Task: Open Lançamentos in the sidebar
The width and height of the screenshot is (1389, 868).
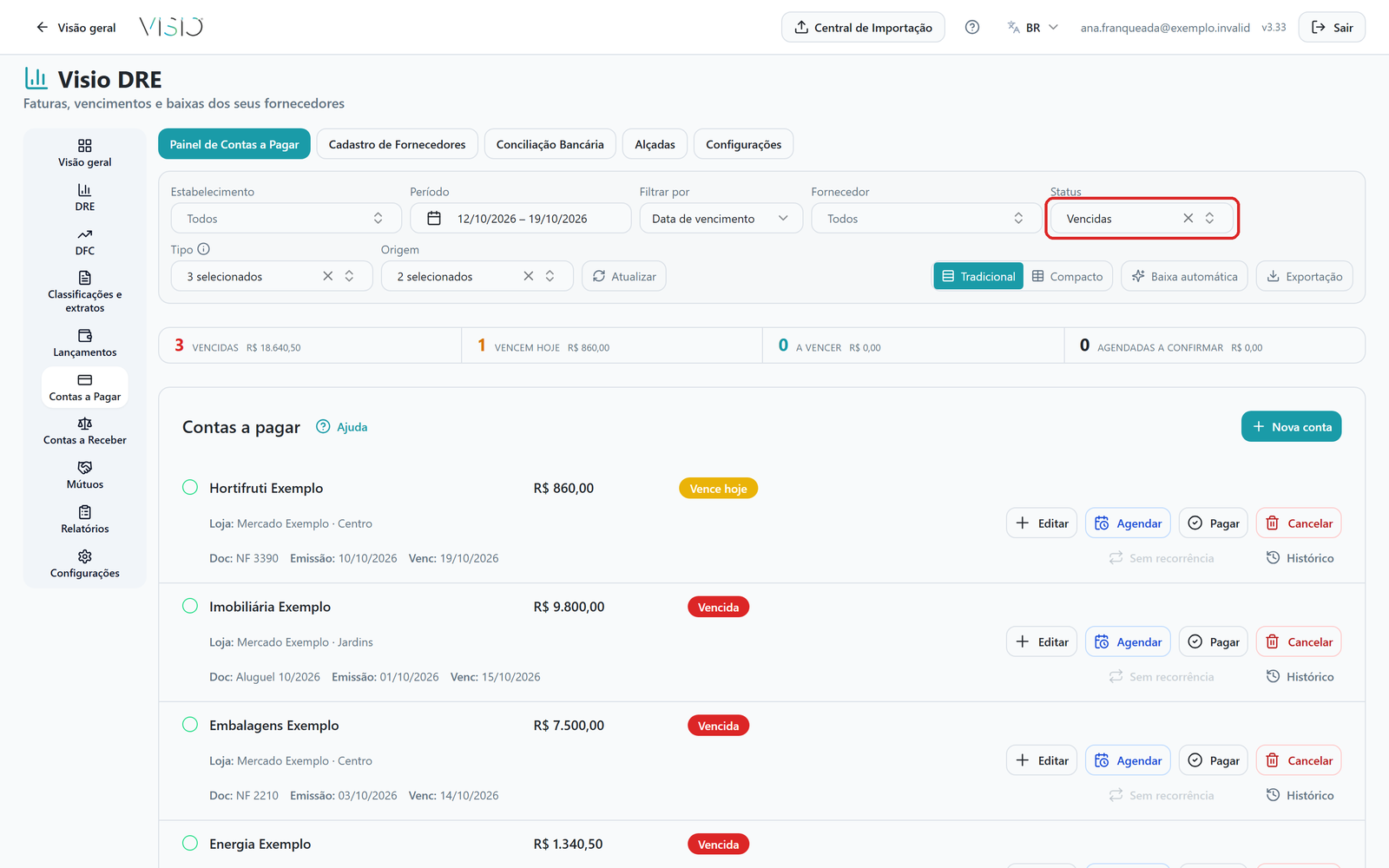Action: pos(84,343)
